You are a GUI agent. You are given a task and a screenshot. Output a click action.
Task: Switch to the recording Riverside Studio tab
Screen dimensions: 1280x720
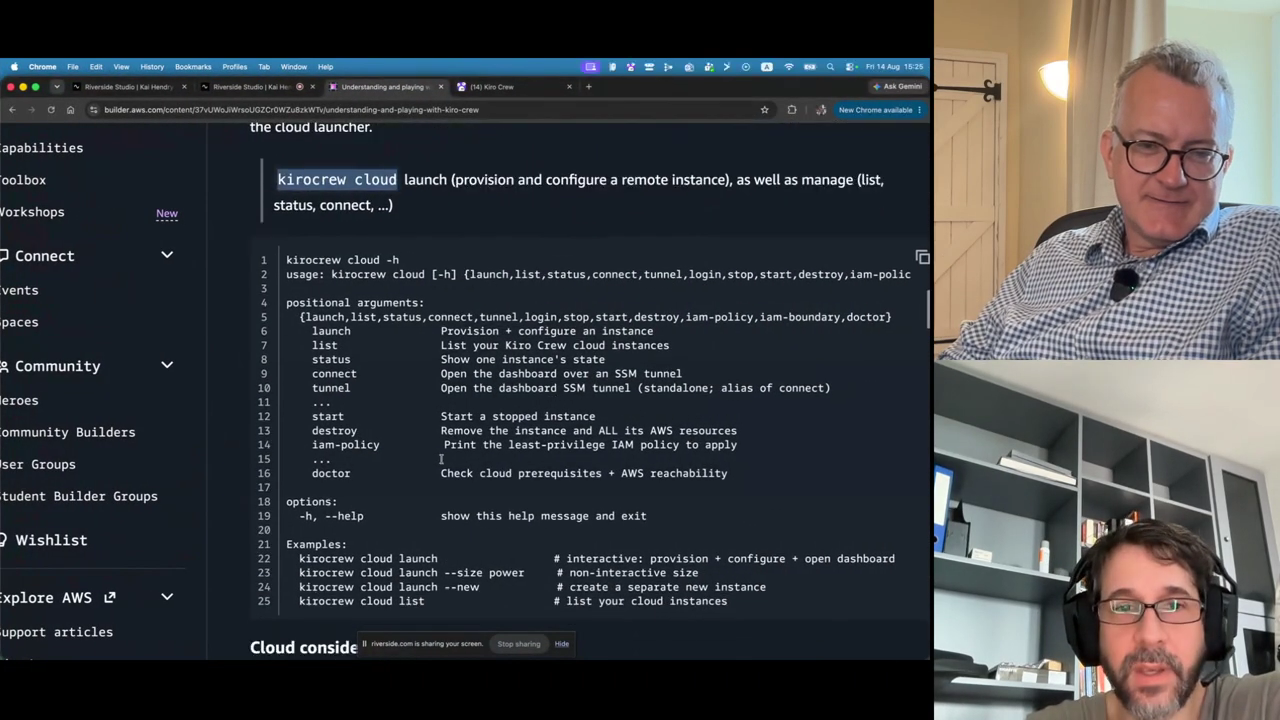coord(257,87)
